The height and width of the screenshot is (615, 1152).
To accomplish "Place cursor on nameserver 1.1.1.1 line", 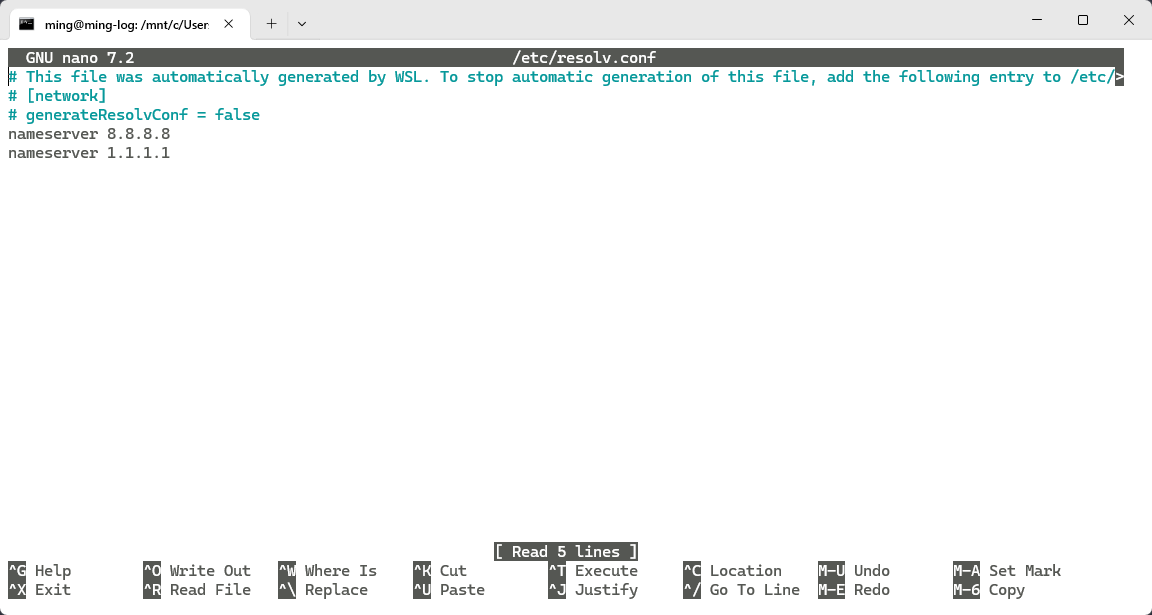I will tap(89, 153).
